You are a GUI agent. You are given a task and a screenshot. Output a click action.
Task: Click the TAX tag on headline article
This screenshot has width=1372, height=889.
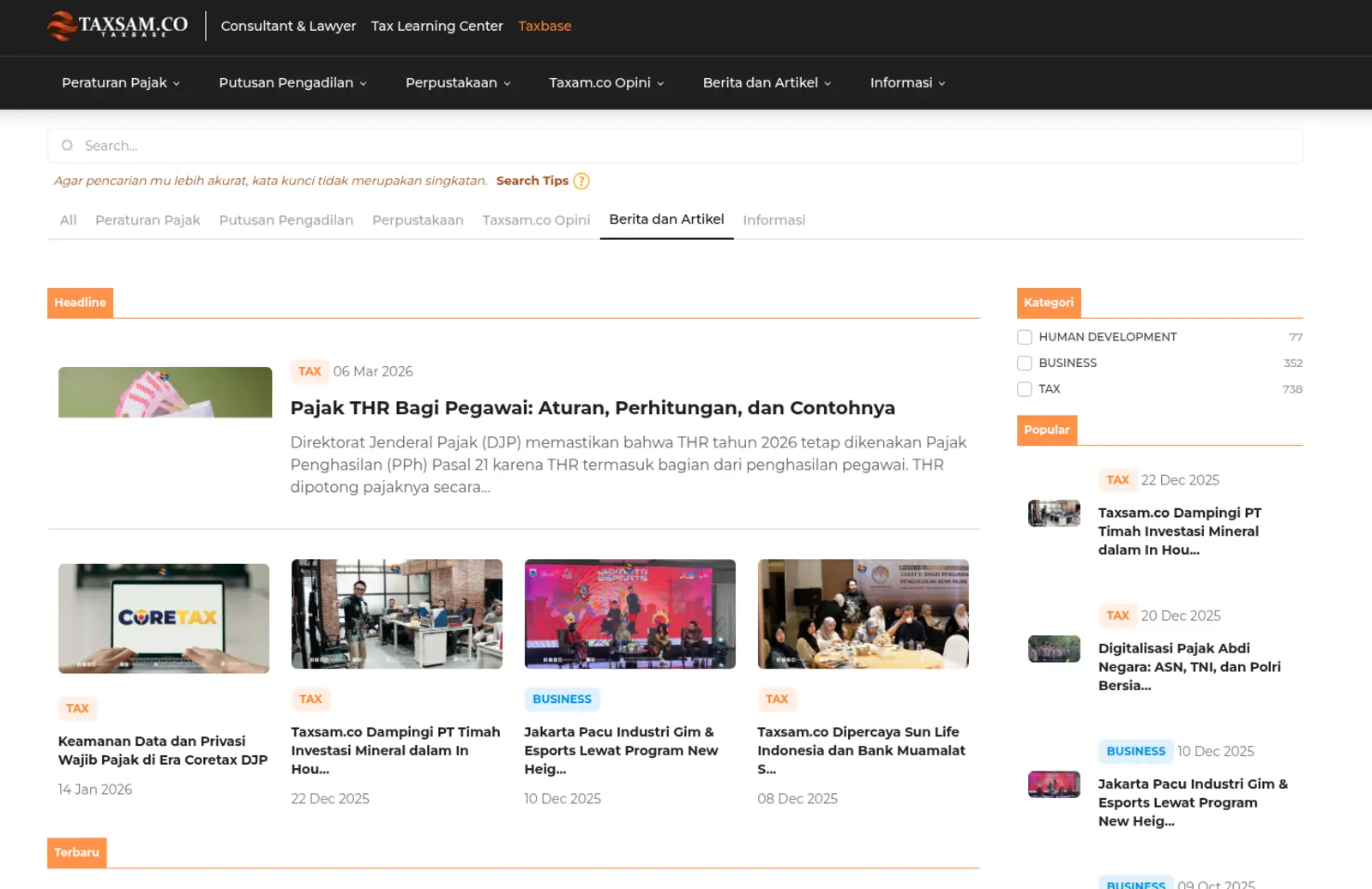310,371
